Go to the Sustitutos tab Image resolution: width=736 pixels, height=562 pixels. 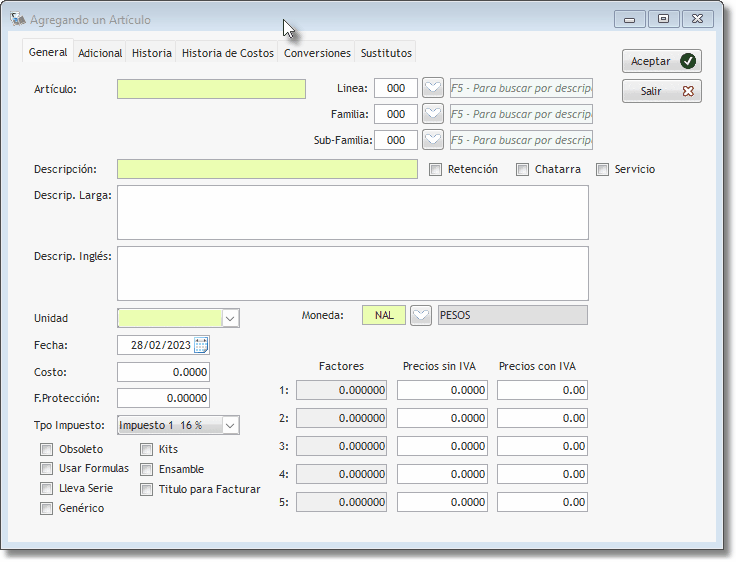(386, 53)
